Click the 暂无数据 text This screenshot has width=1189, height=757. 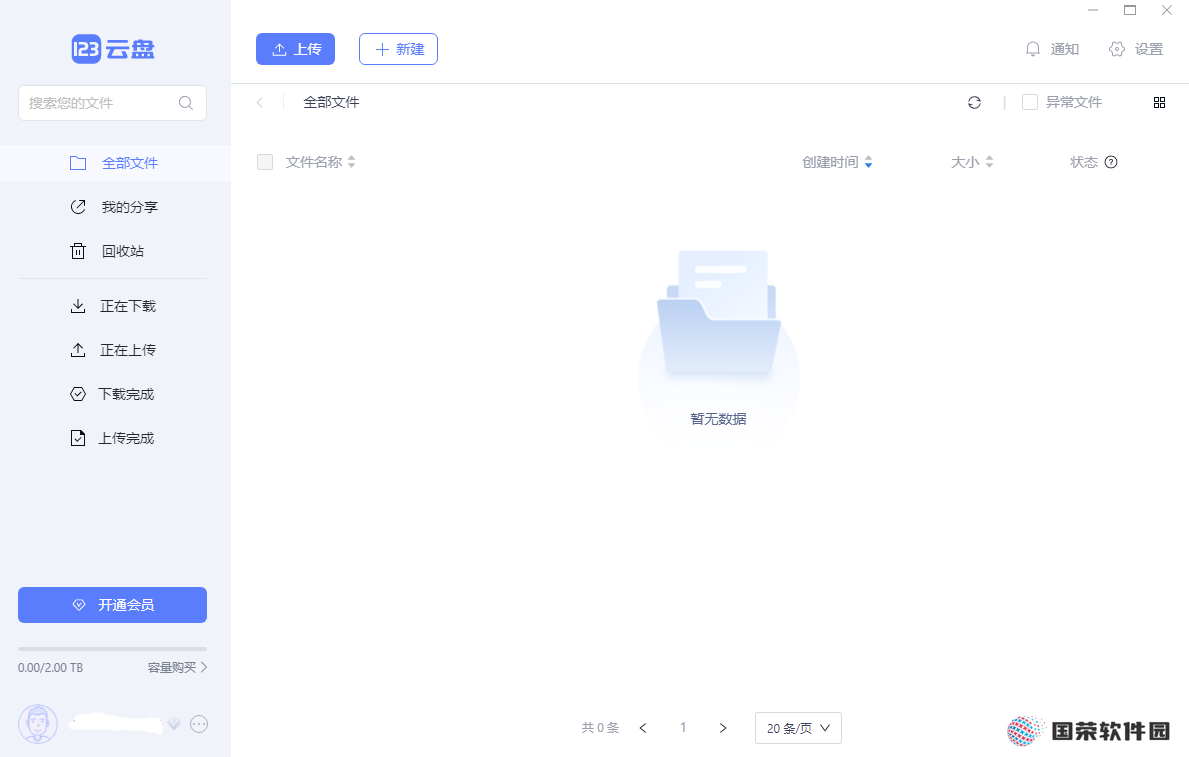click(x=718, y=419)
